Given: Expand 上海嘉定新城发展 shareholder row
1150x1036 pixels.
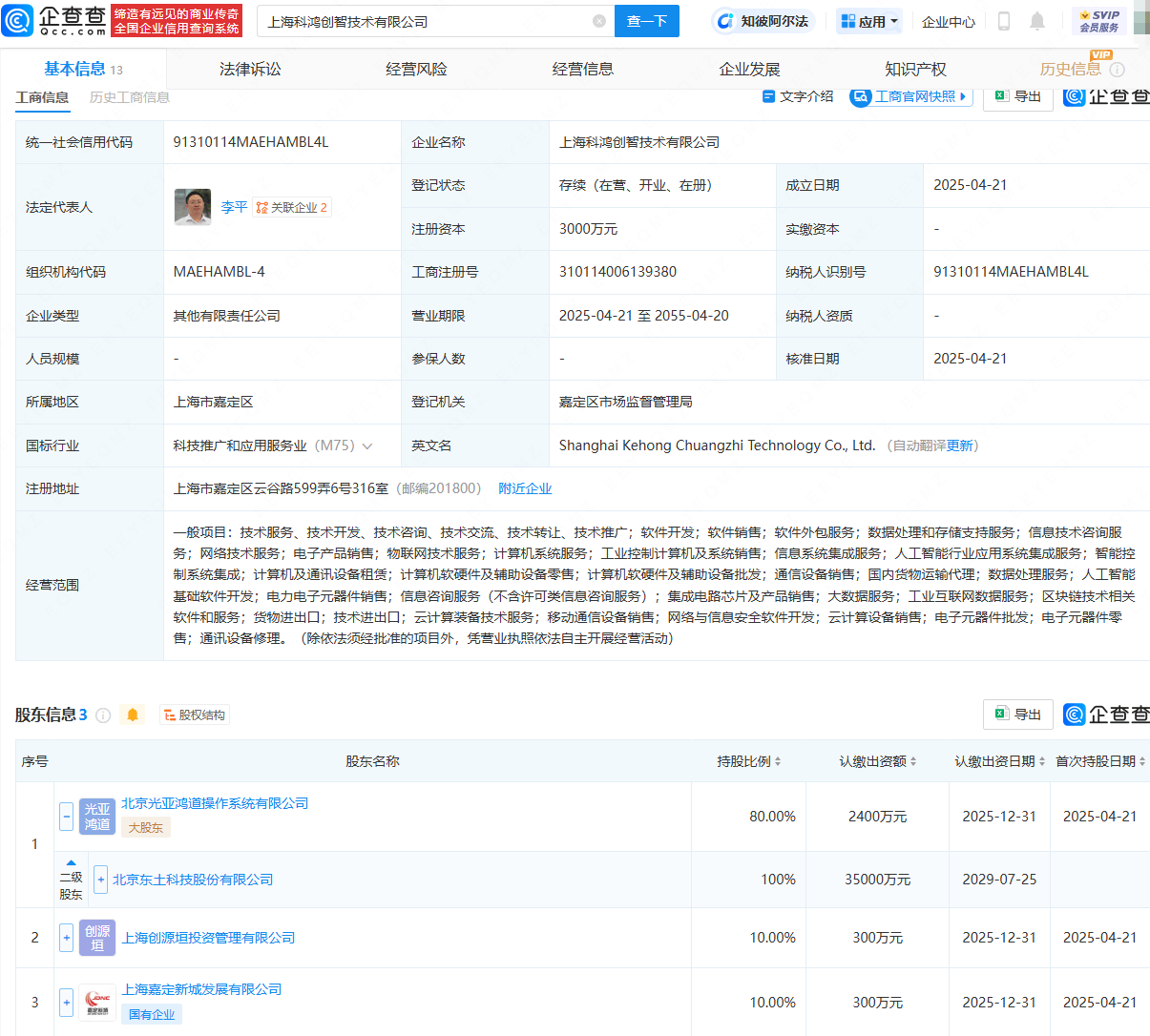Looking at the screenshot, I should tap(67, 1003).
